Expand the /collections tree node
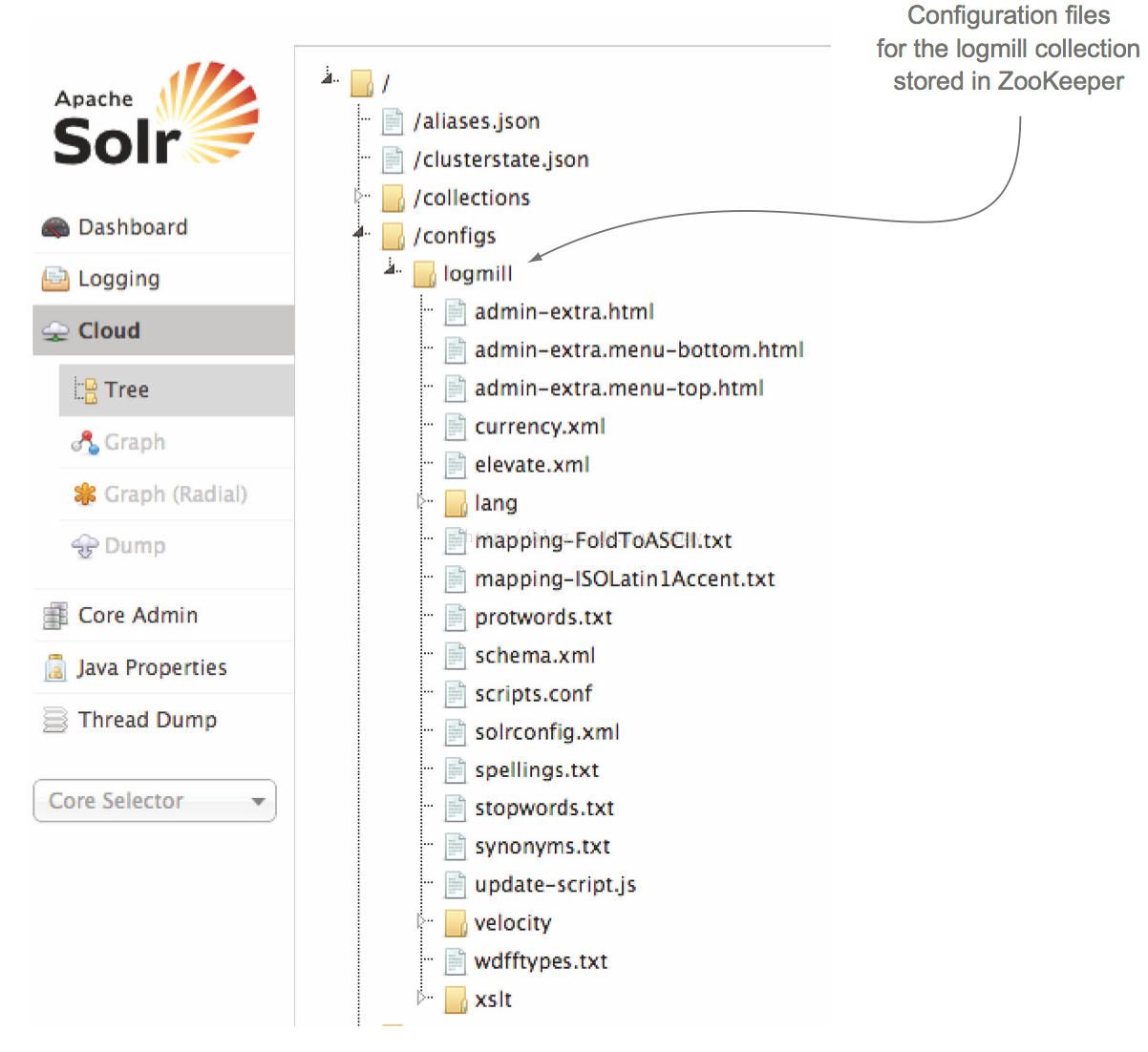 [360, 196]
